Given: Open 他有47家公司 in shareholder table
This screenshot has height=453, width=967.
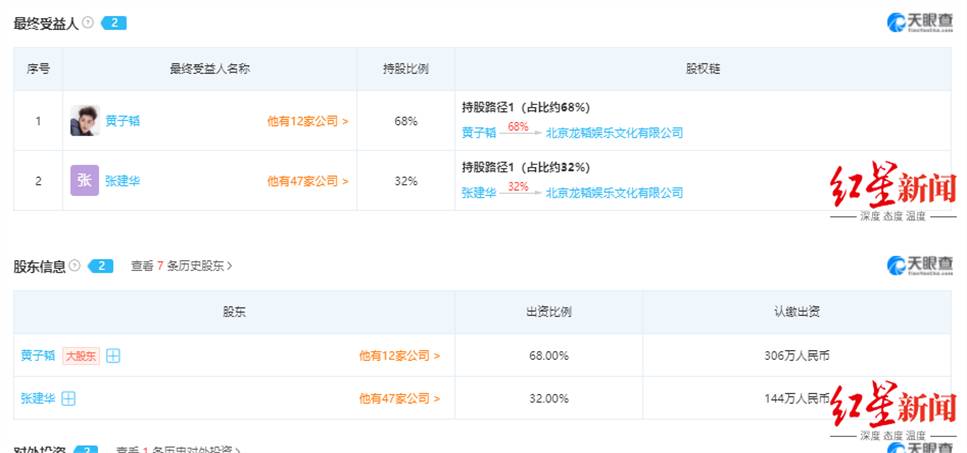Looking at the screenshot, I should [x=400, y=399].
